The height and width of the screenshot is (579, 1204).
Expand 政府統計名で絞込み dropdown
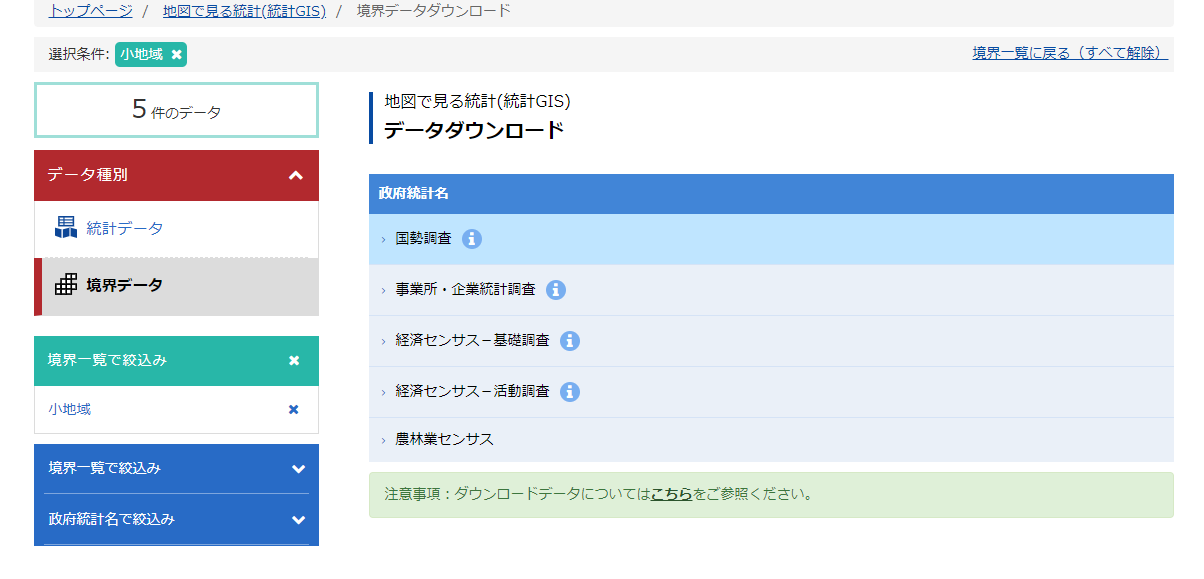coord(298,520)
